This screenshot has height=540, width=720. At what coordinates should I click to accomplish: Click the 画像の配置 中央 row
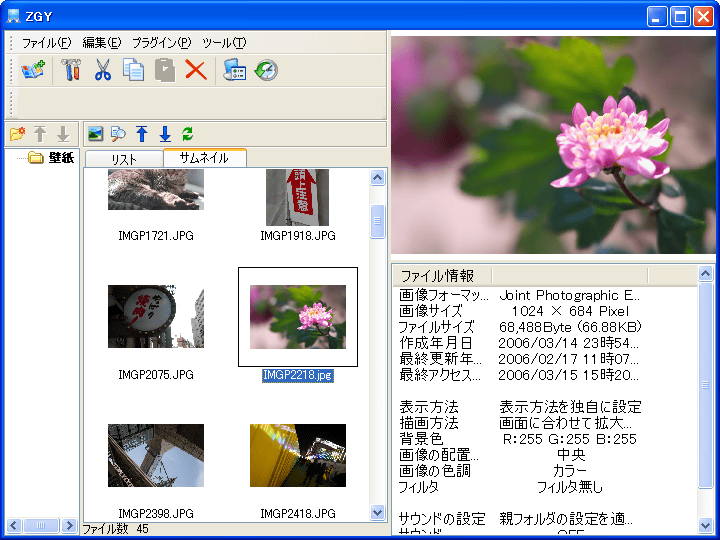point(520,455)
